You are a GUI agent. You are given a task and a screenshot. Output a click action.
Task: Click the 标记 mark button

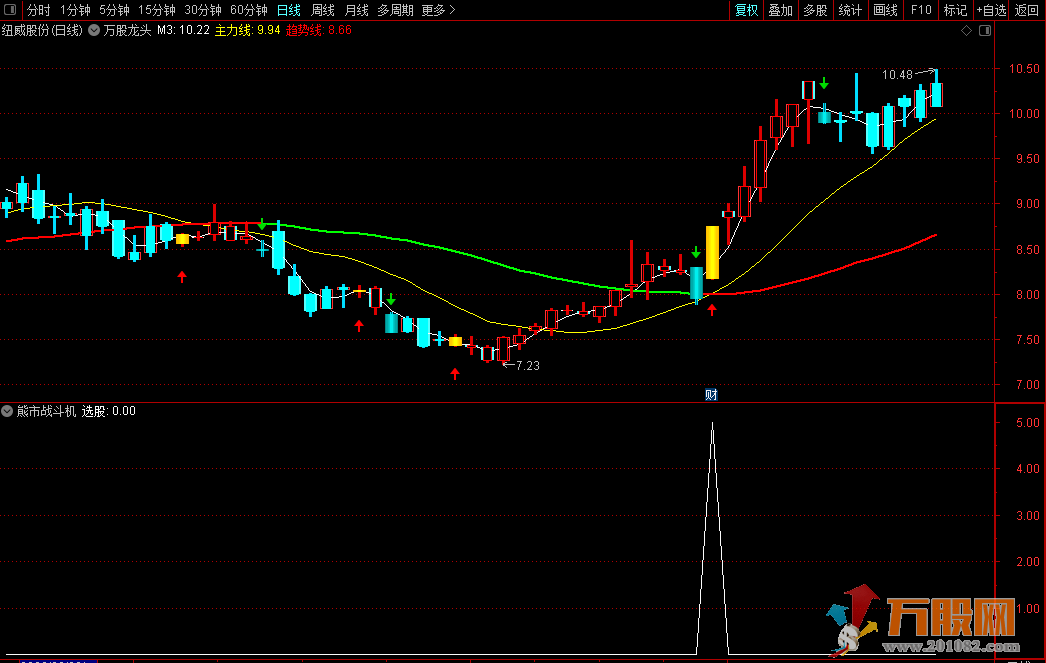click(x=955, y=10)
